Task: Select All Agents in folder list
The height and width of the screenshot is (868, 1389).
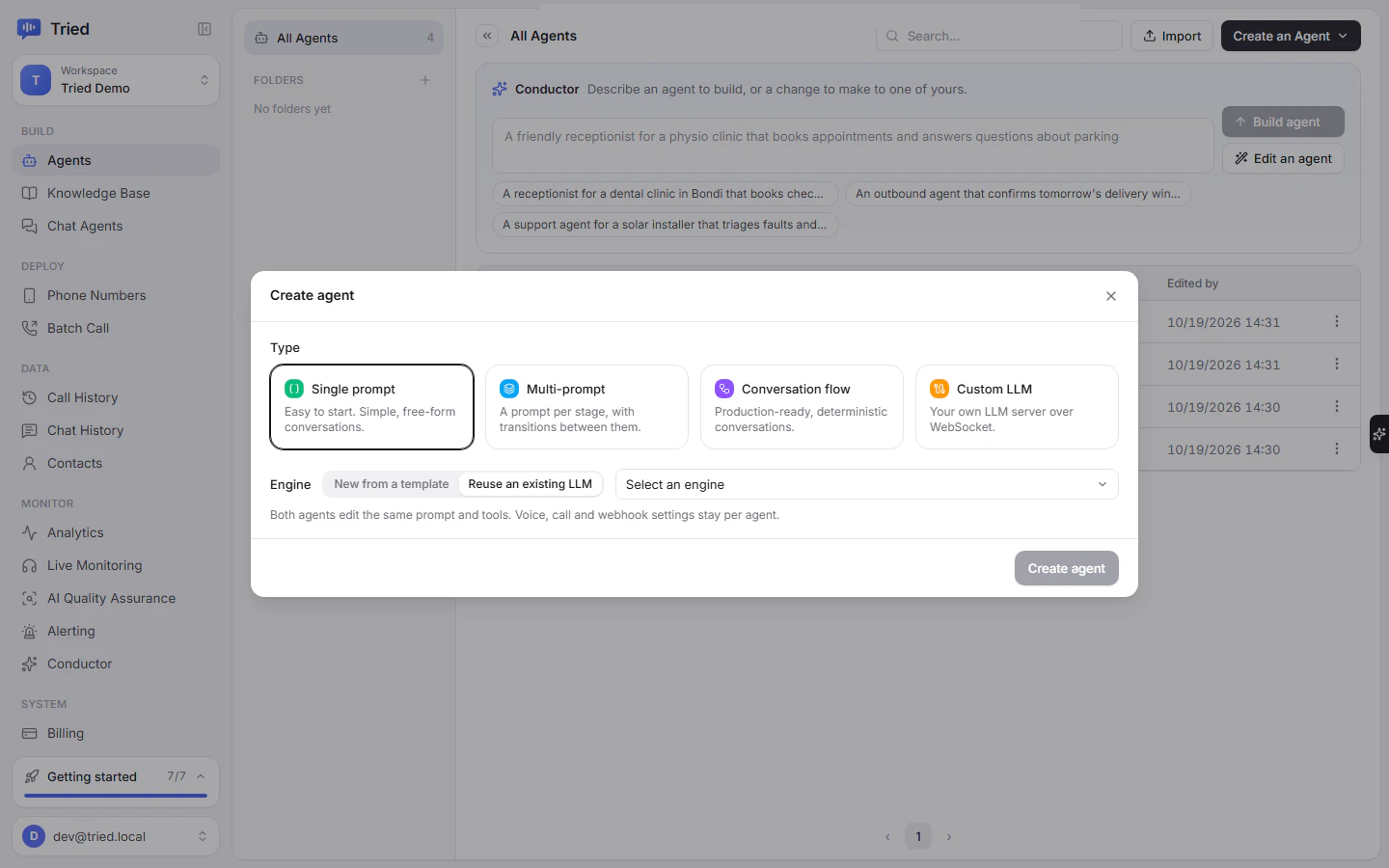Action: click(344, 38)
